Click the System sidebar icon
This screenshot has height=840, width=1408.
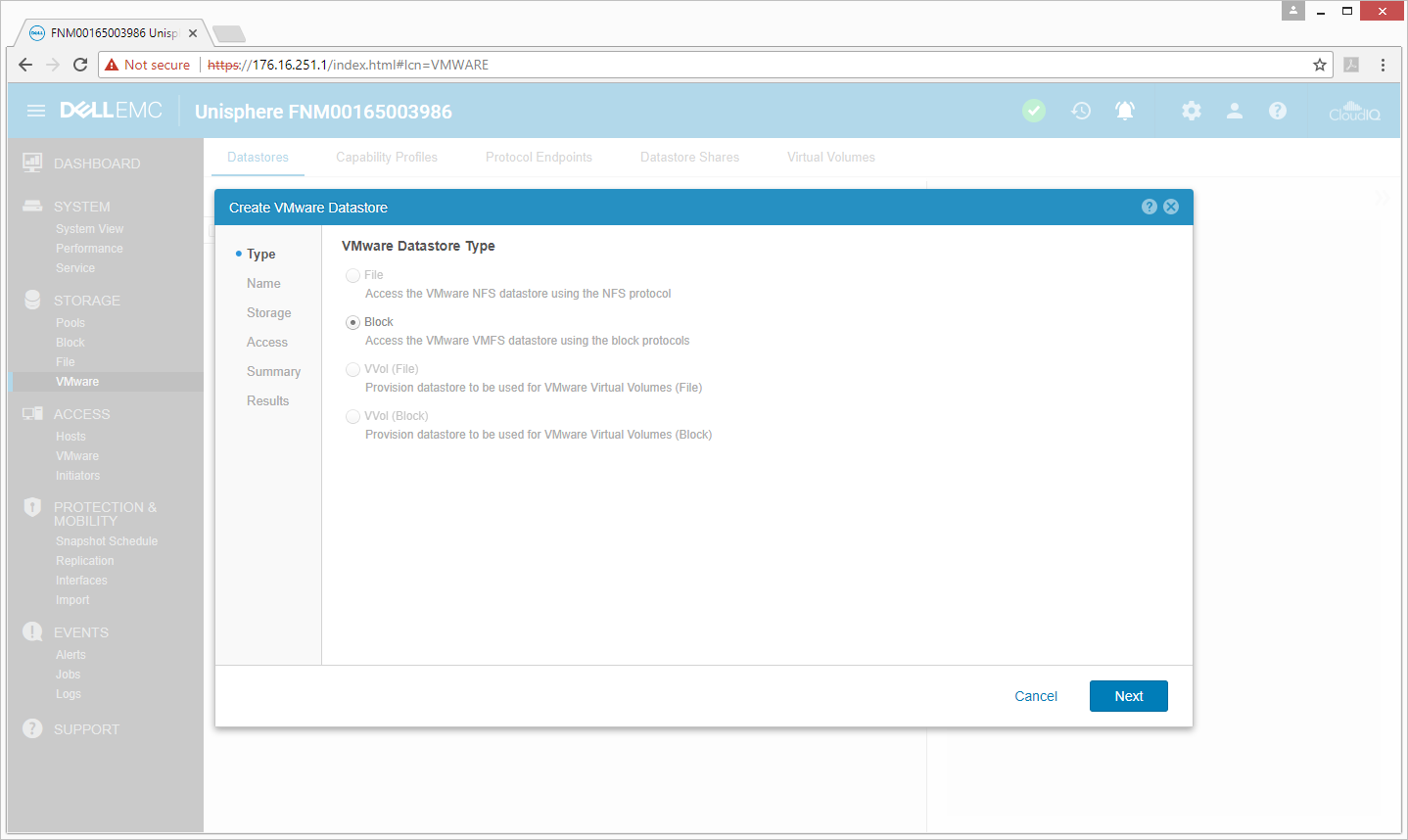32,206
